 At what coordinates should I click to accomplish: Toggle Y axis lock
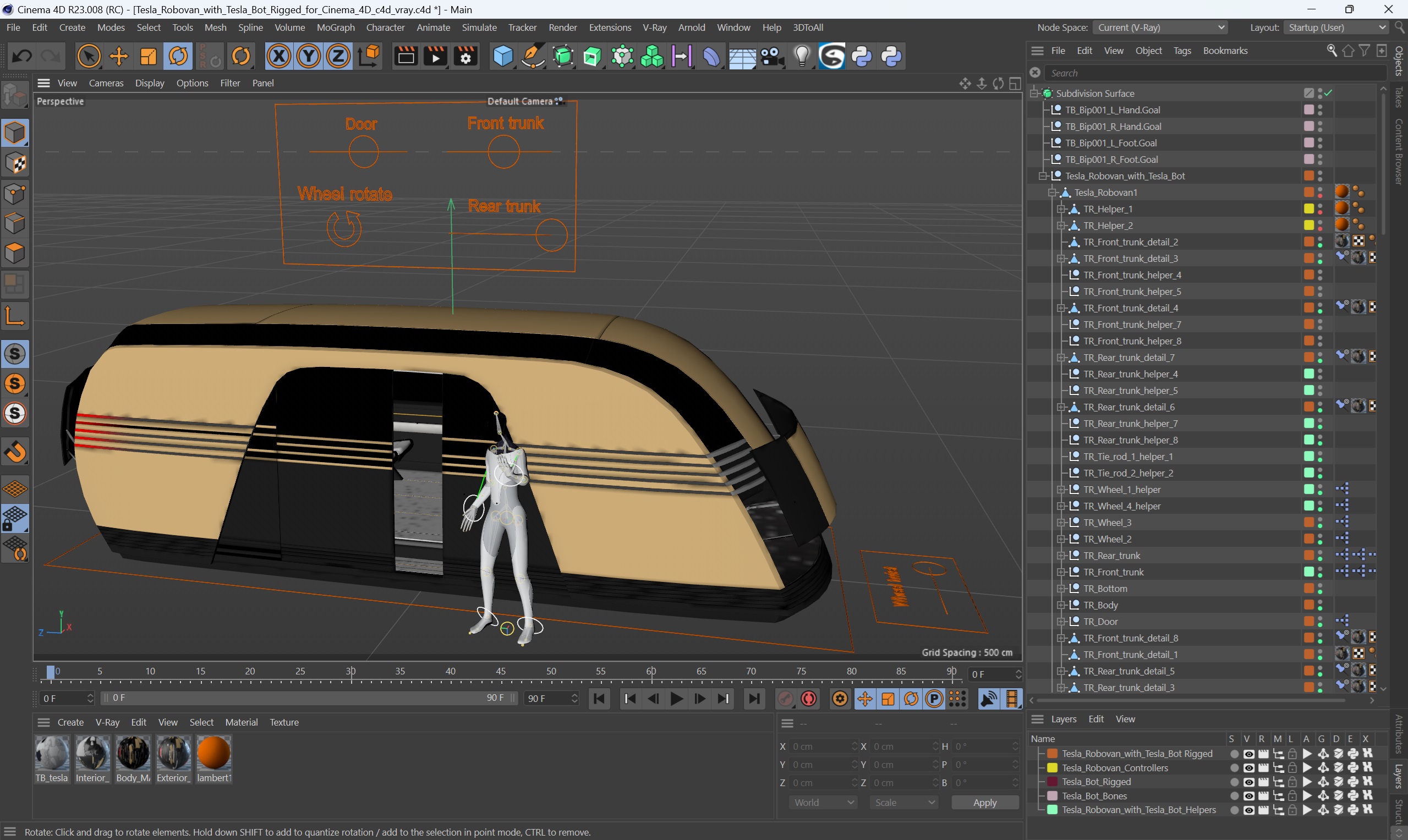309,56
